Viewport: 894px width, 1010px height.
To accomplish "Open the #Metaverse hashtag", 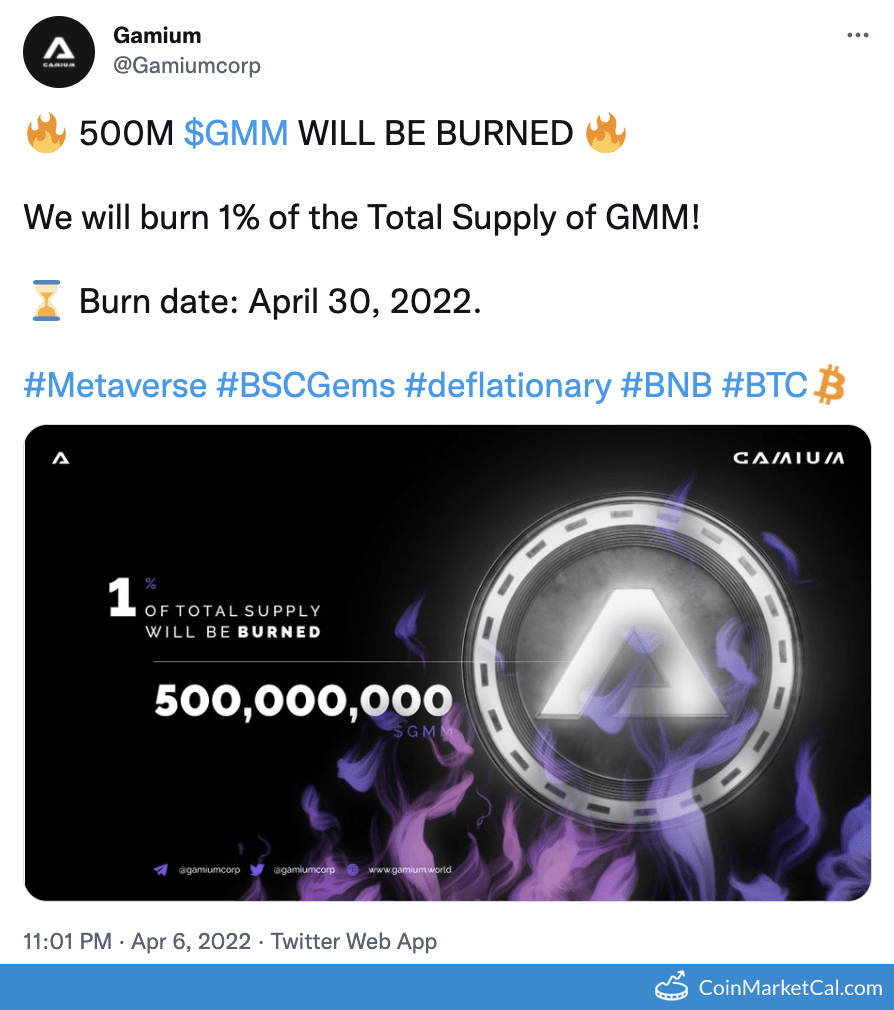I will click(115, 385).
